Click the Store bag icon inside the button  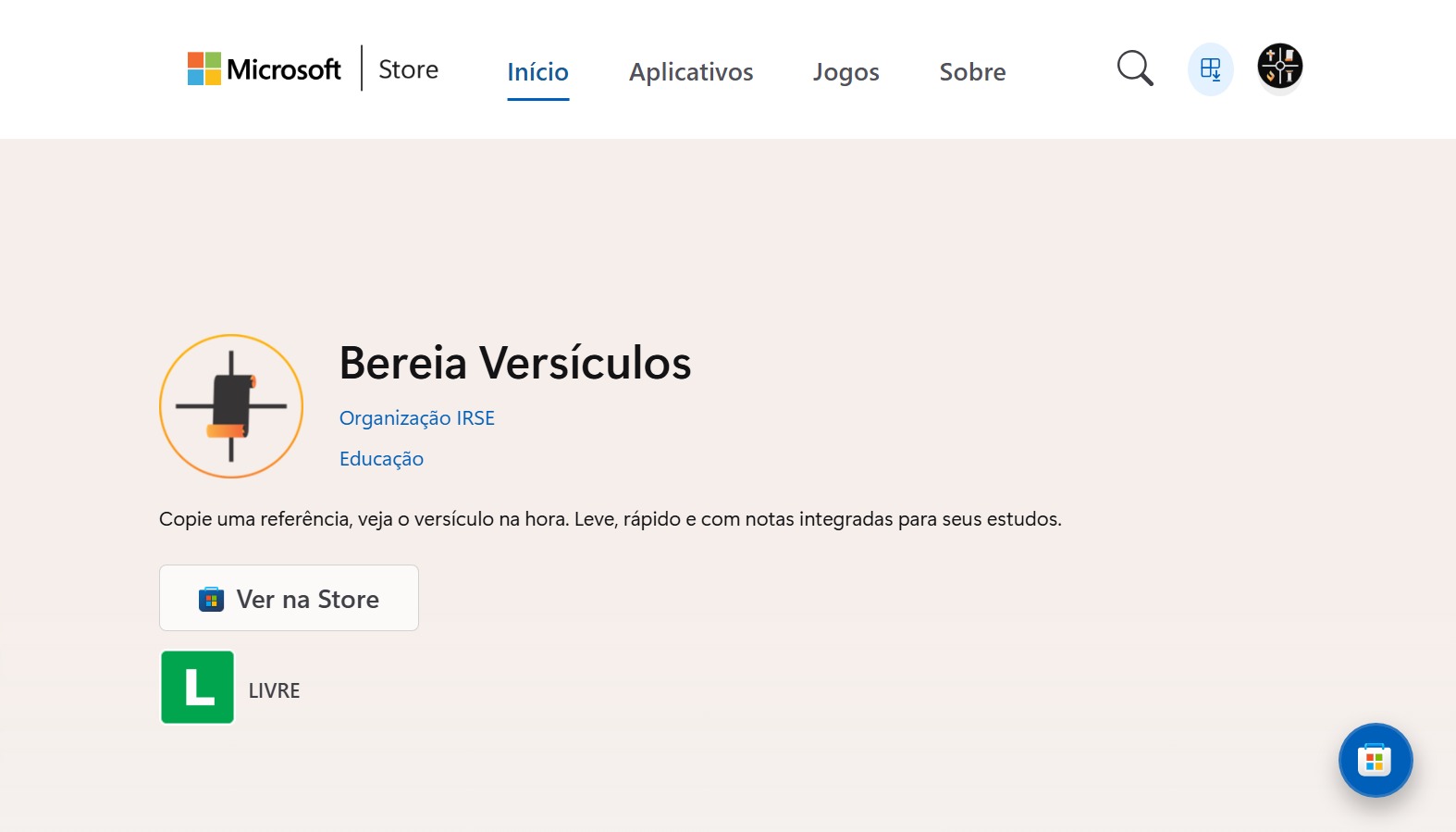point(211,600)
